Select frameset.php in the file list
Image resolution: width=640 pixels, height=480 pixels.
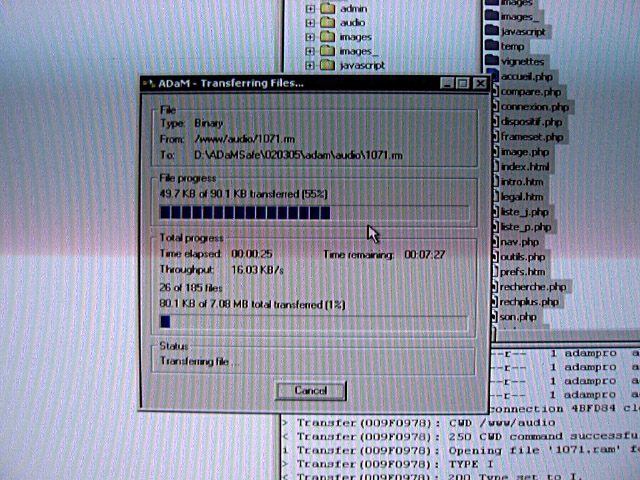[x=532, y=137]
